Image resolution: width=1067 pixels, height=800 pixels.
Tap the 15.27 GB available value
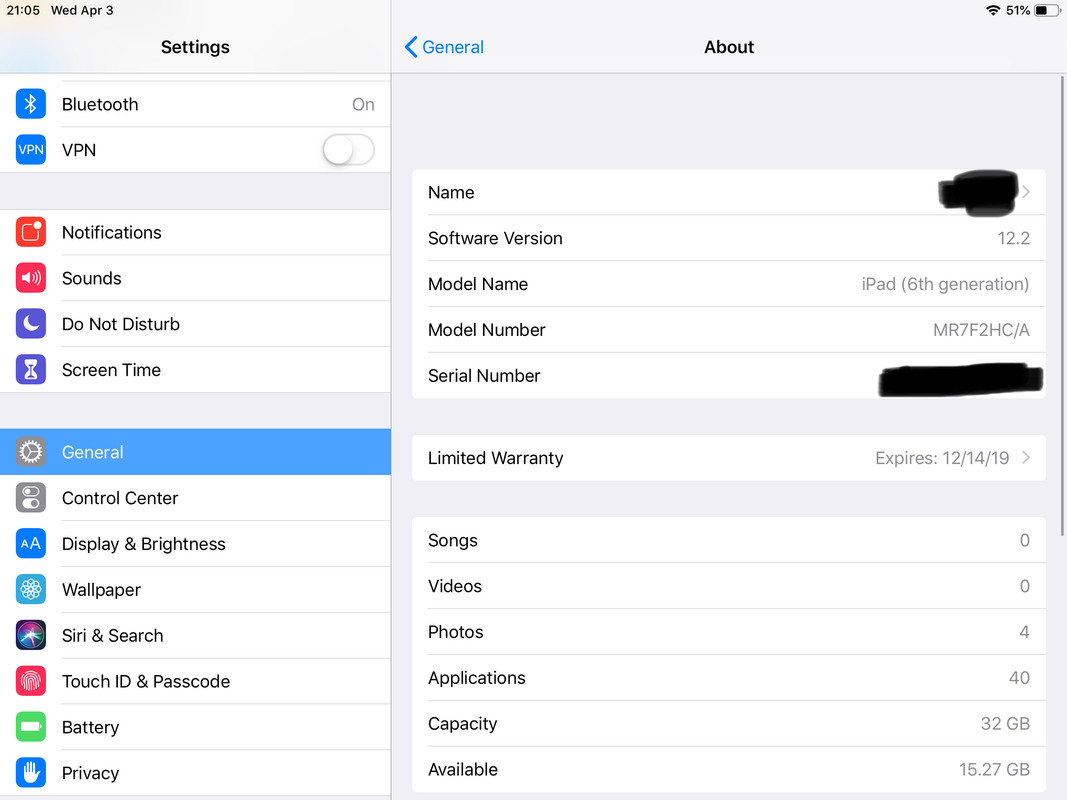pyautogui.click(x=994, y=769)
